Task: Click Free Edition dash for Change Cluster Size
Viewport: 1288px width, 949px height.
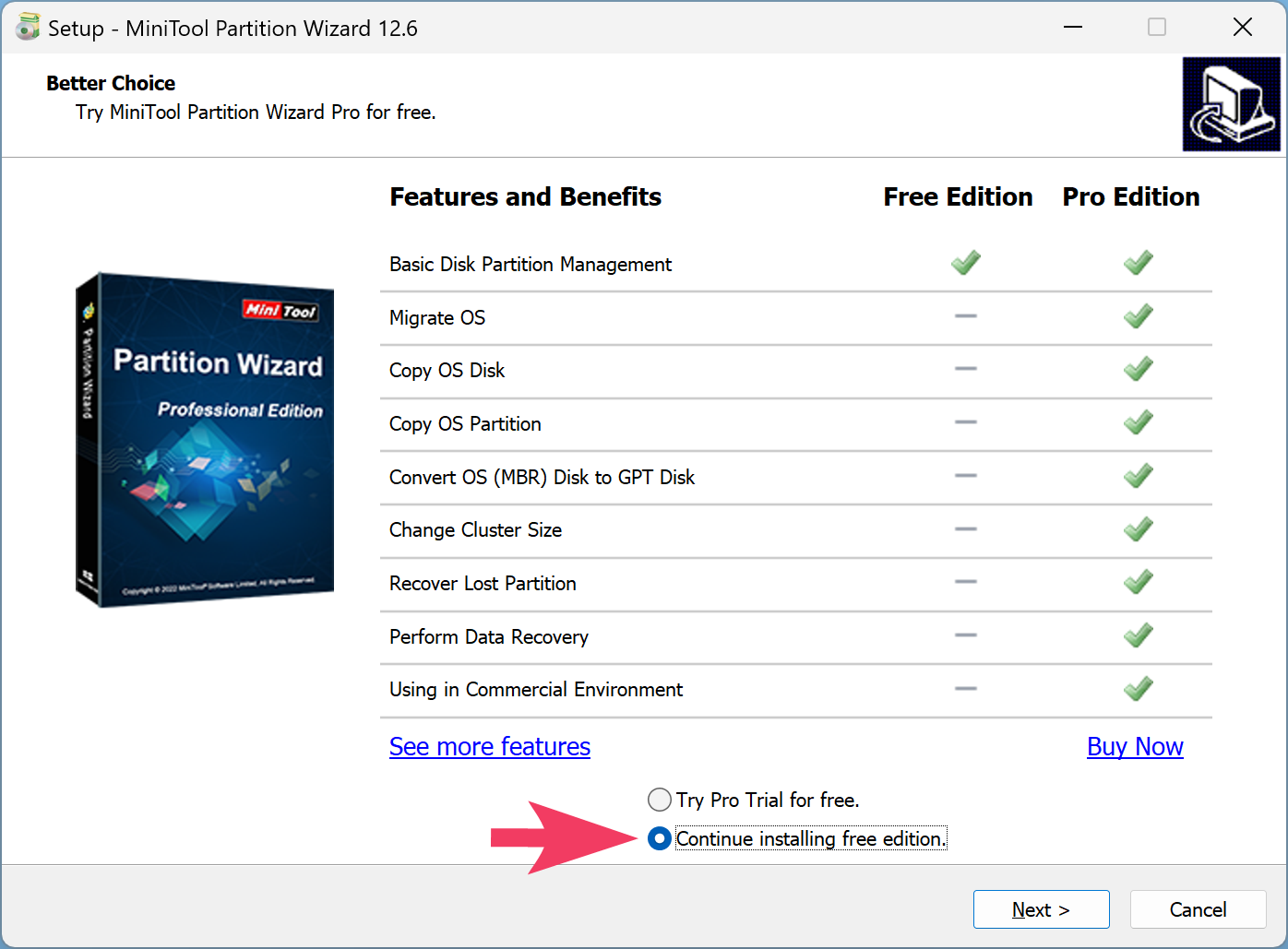Action: pos(966,528)
